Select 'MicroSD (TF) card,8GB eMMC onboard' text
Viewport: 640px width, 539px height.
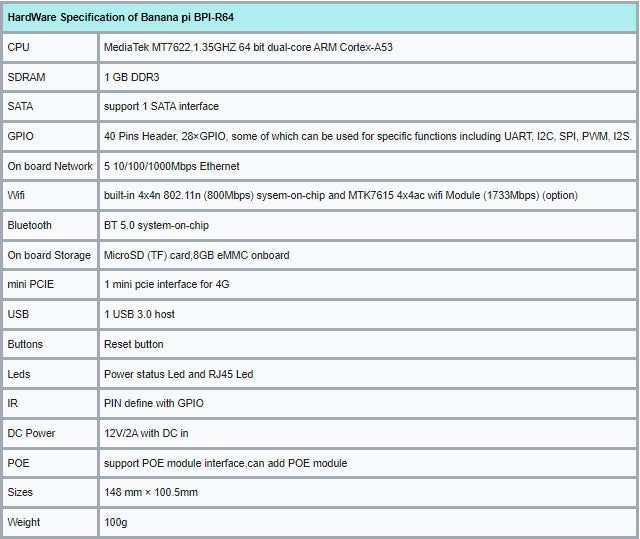[x=196, y=255]
